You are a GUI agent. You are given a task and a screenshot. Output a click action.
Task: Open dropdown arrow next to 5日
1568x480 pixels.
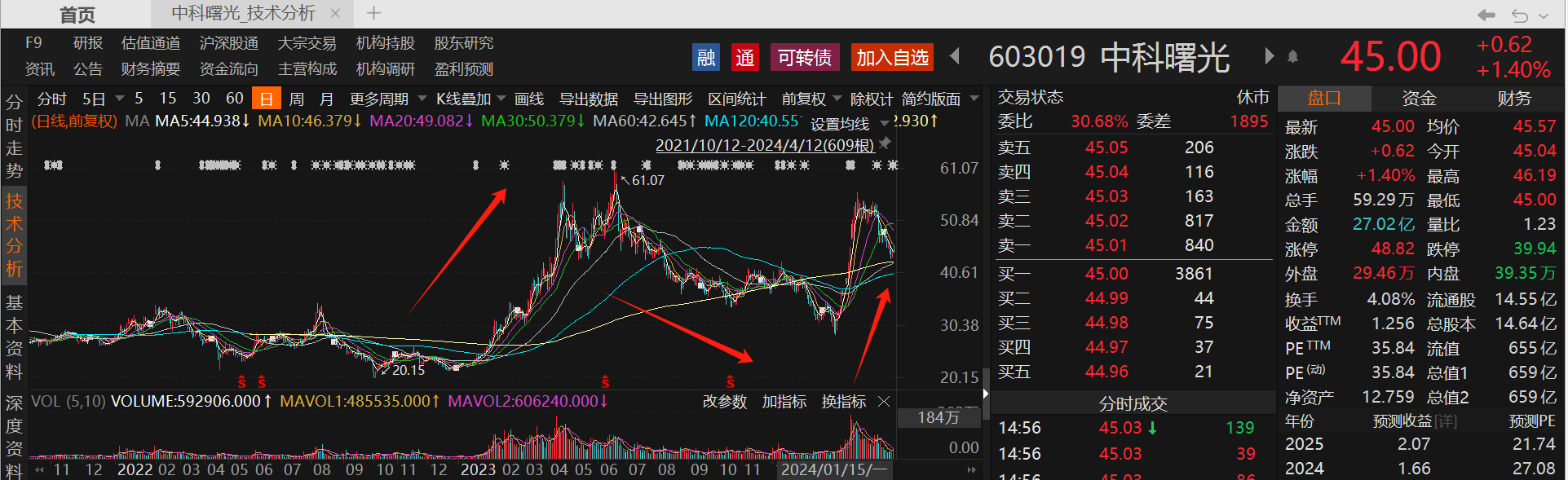[120, 99]
